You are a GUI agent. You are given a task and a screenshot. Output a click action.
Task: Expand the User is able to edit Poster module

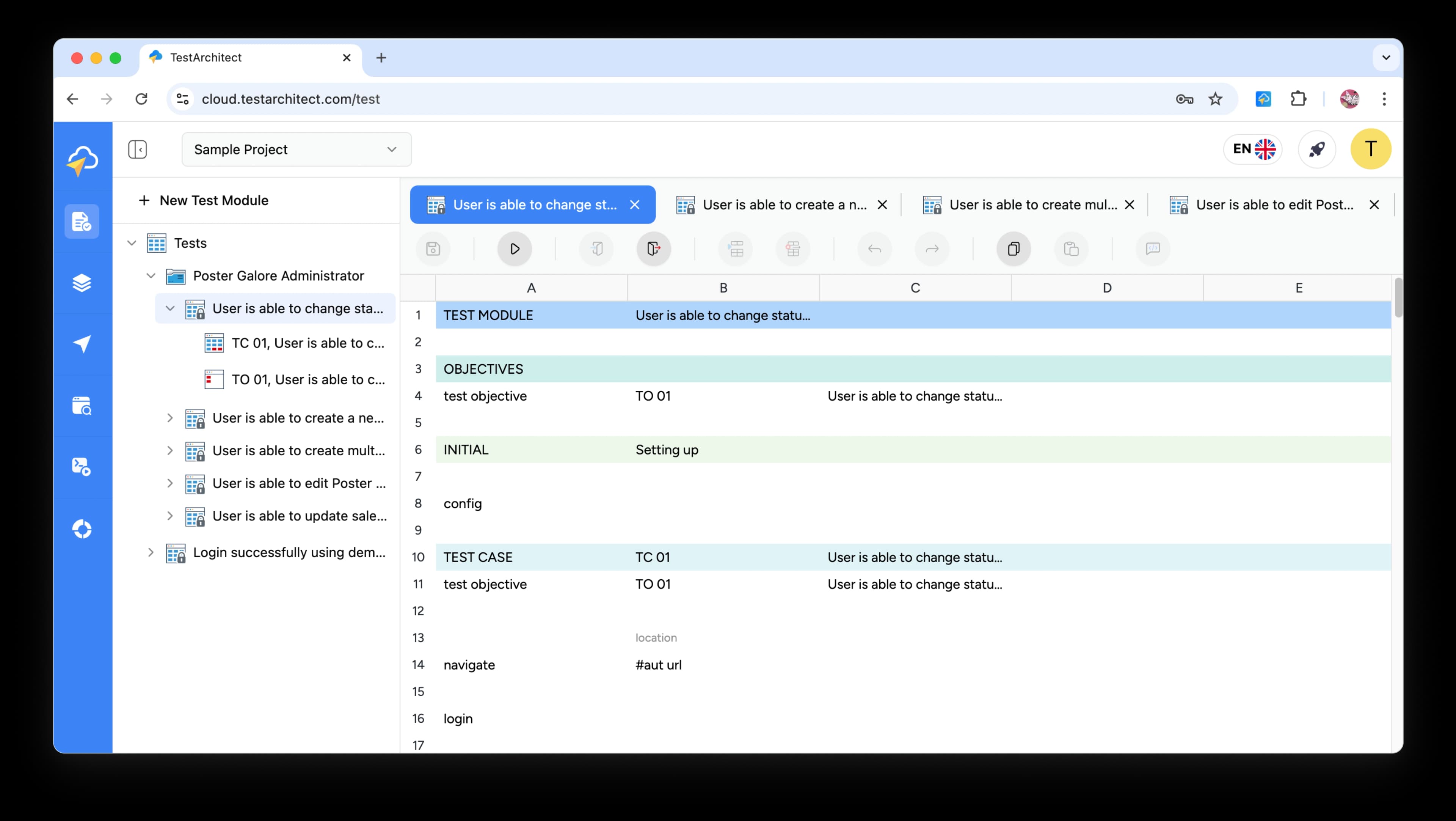tap(171, 483)
